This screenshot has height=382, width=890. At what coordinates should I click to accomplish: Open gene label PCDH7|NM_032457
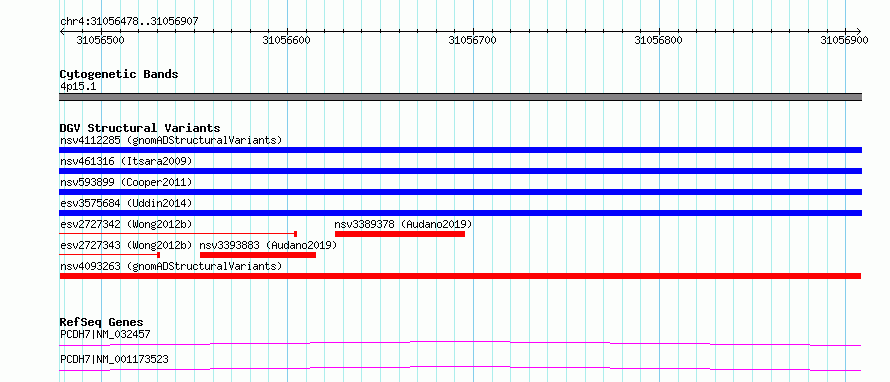[105, 334]
